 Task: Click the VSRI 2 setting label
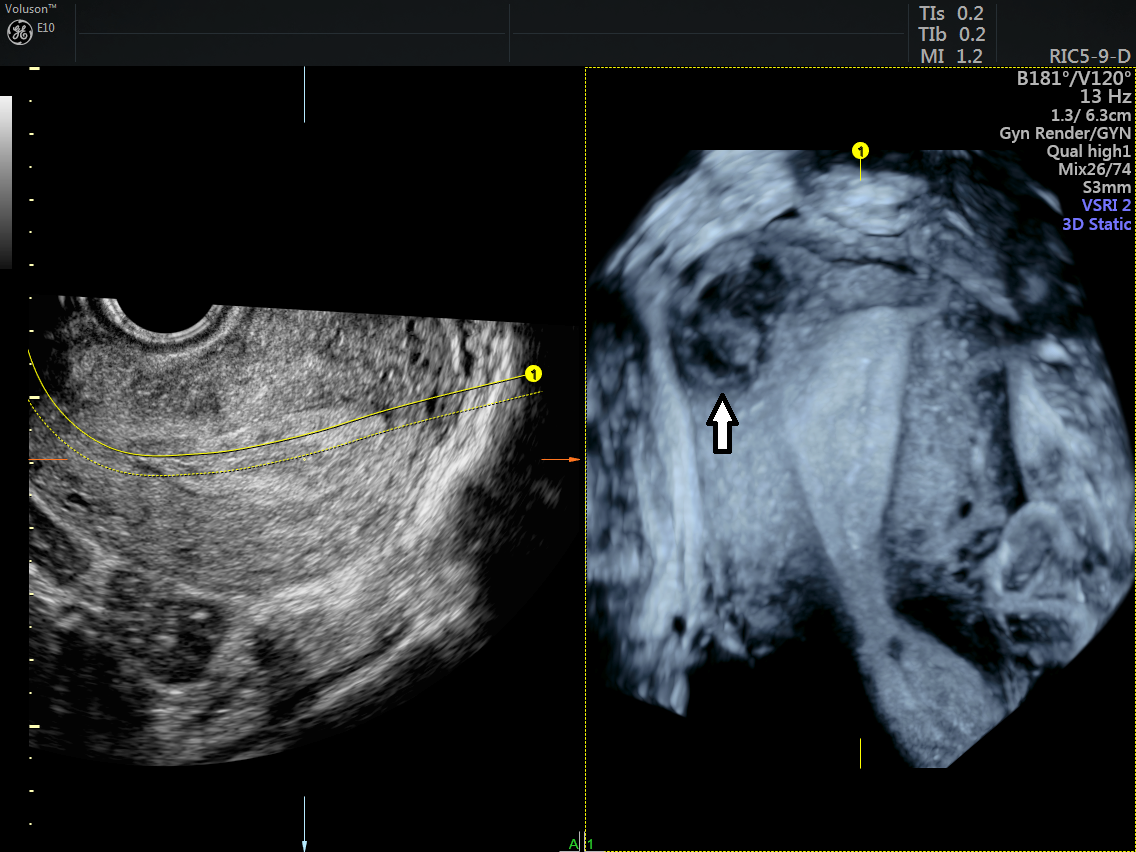click(x=1105, y=206)
